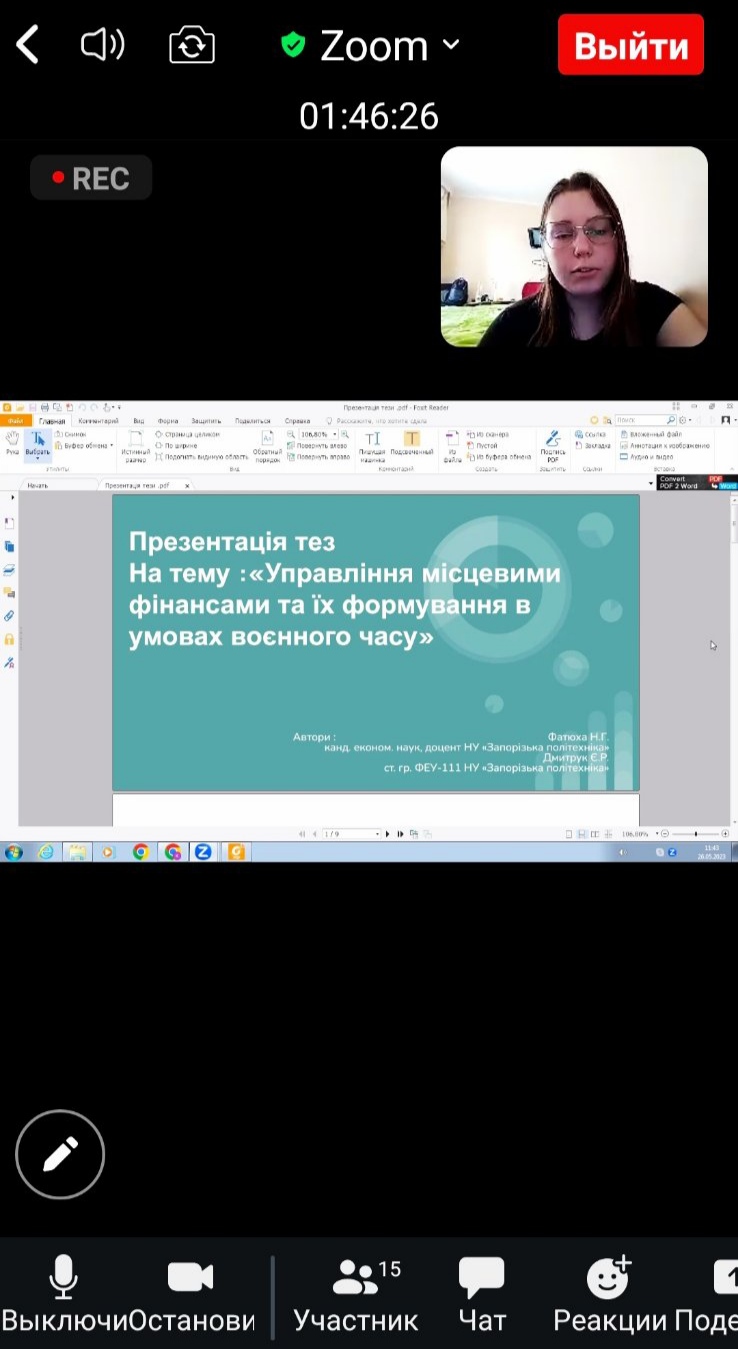Image resolution: width=738 pixels, height=1349 pixels.
Task: Stop video with the camera Останови button
Action: click(x=191, y=1294)
